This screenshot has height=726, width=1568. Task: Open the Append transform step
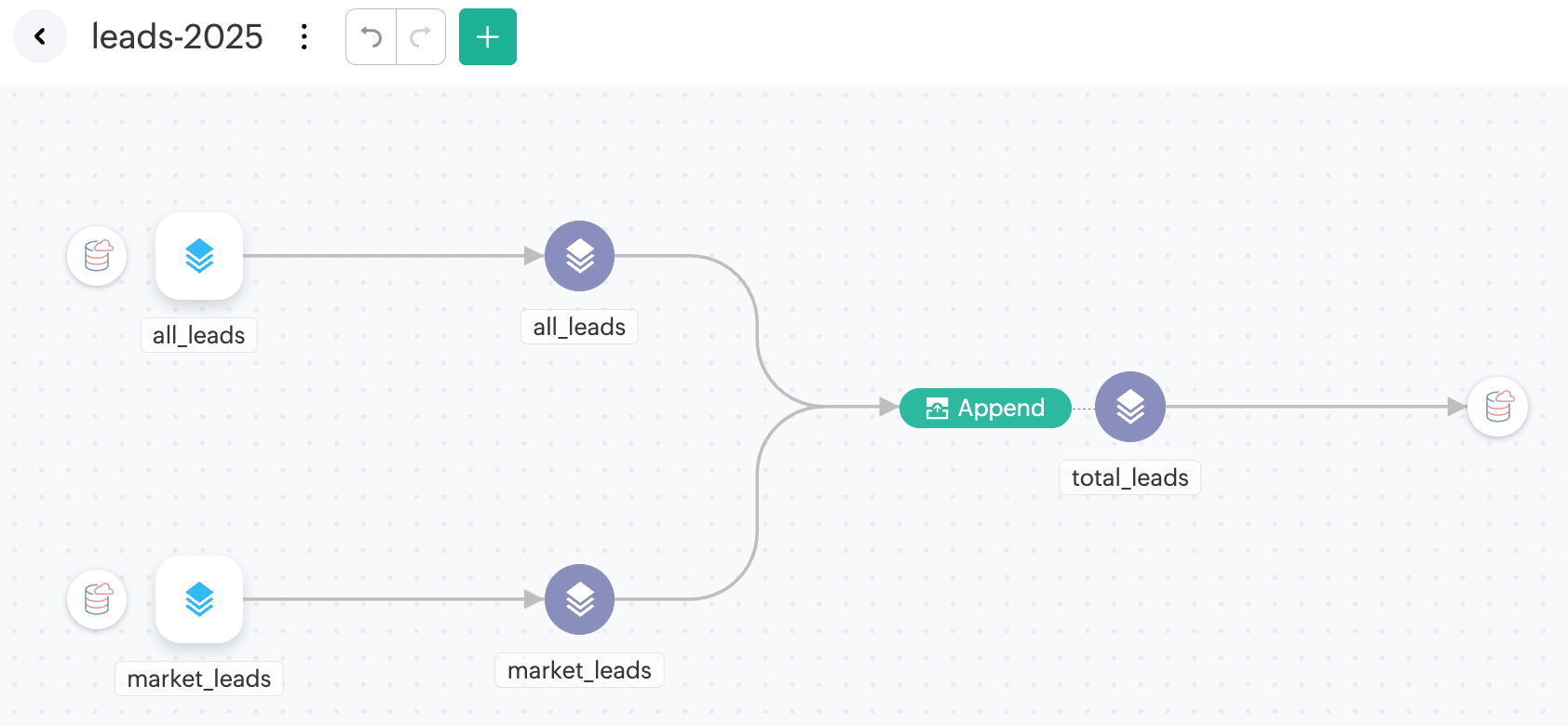coord(985,408)
